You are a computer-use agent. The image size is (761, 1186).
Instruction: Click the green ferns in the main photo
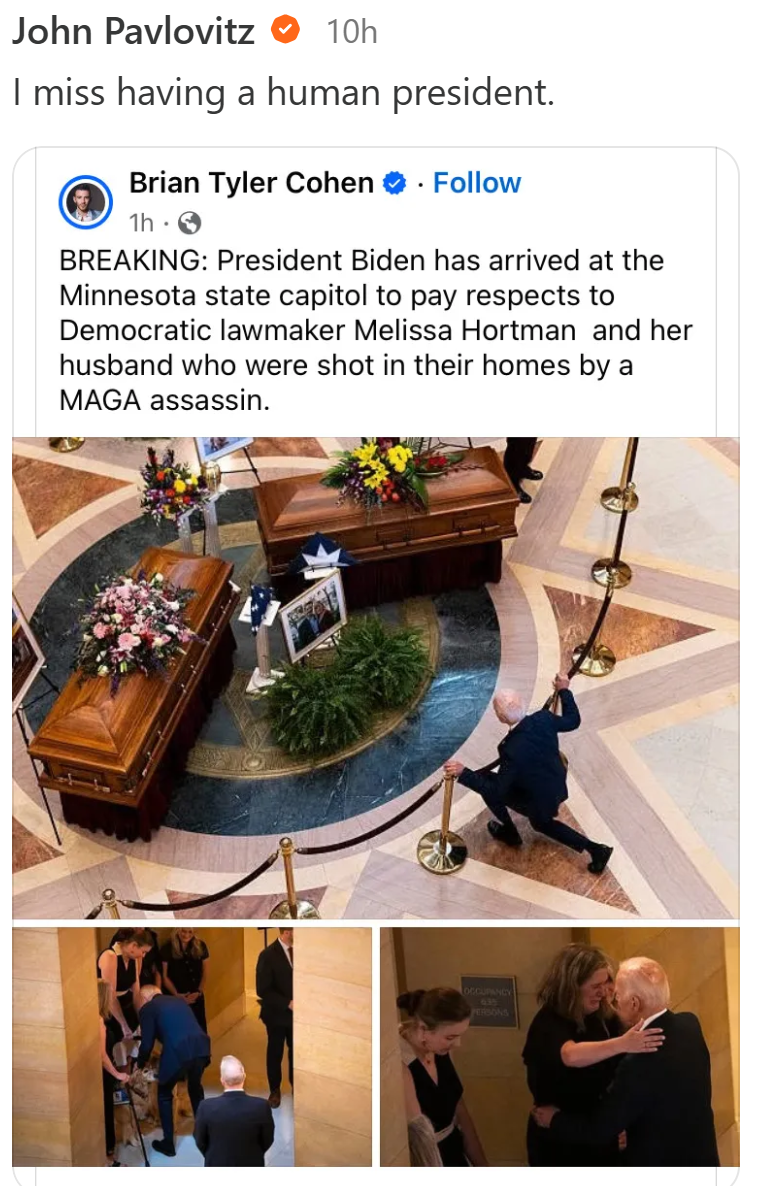point(348,685)
